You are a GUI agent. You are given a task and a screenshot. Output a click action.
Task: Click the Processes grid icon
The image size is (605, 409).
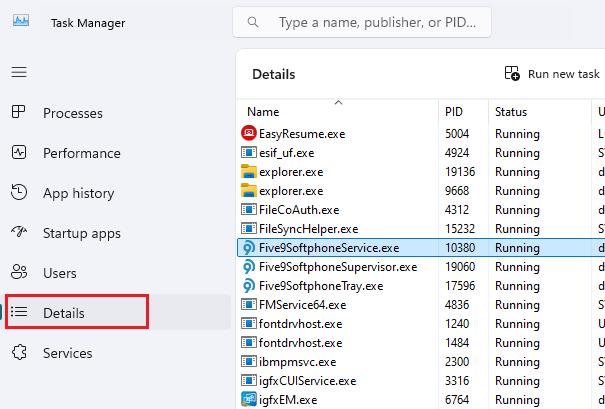click(19, 112)
